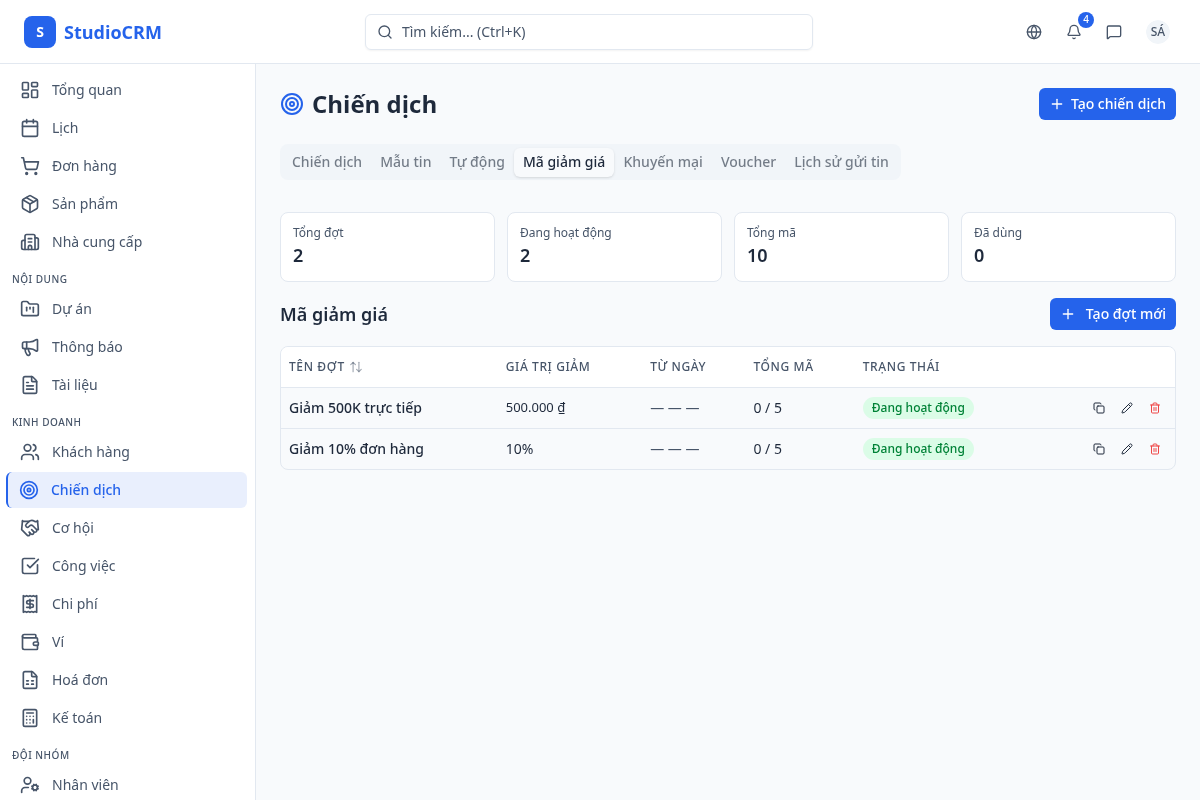Delete the Giảm 10% đơn hàng row

tap(1155, 449)
